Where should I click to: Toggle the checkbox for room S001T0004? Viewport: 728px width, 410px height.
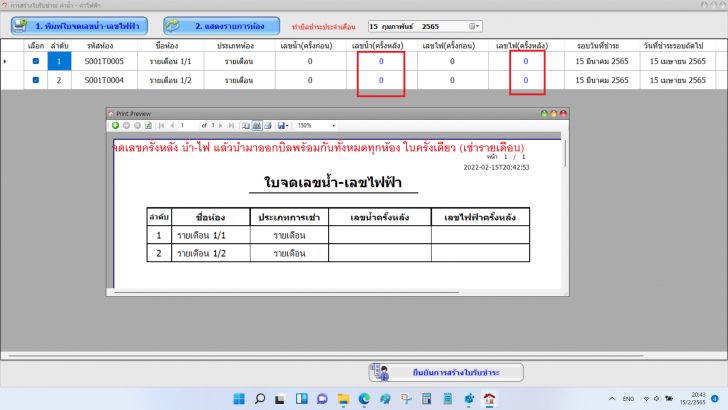click(x=36, y=80)
